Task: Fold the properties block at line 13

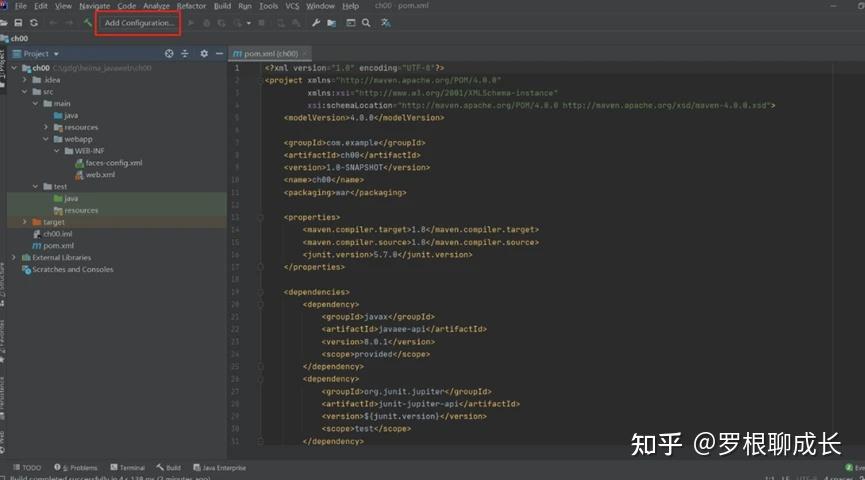Action: tap(260, 217)
